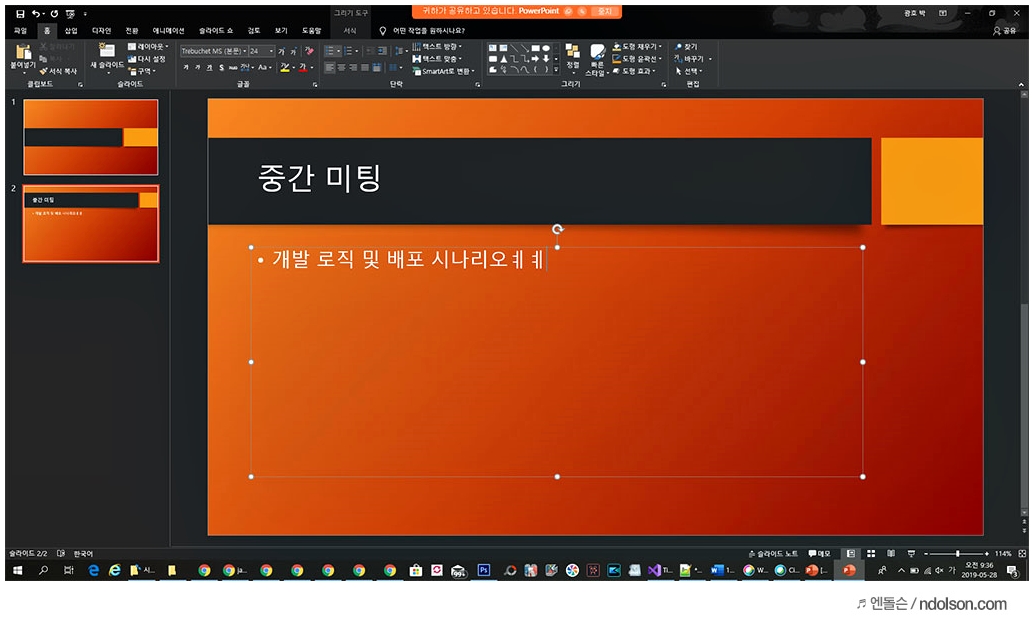Screen dimensions: 1034x621
Task: Select slide 1 thumbnail
Action: (x=91, y=137)
